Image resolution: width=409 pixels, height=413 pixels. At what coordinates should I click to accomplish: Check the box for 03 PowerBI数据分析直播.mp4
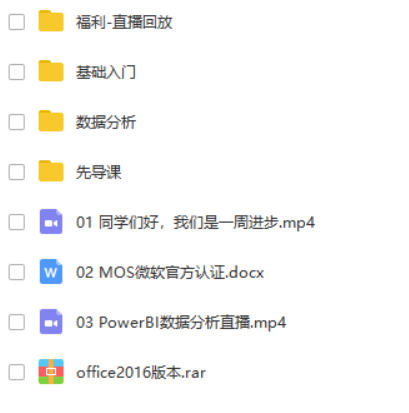coord(17,322)
